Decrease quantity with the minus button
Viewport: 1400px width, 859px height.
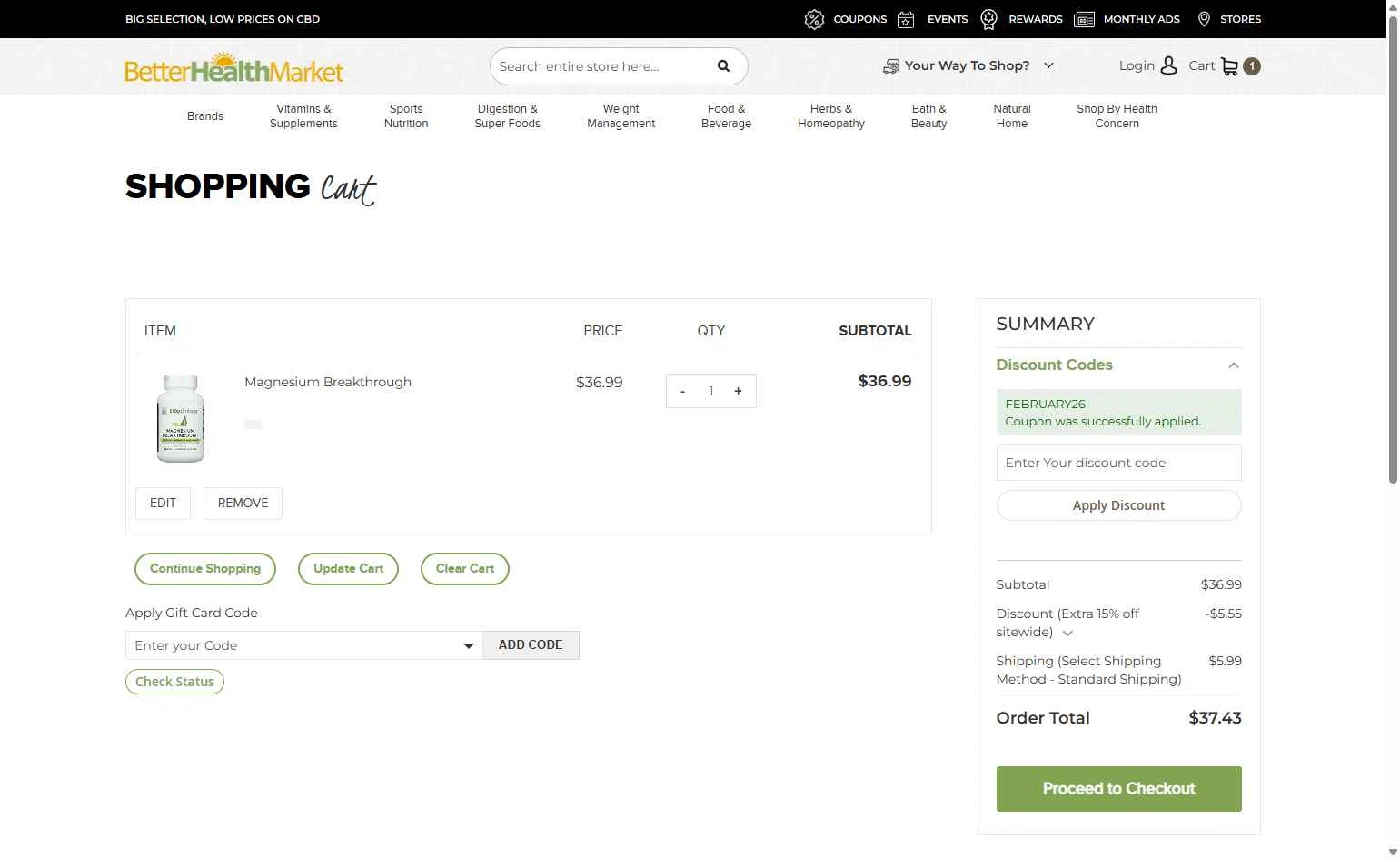tap(683, 391)
